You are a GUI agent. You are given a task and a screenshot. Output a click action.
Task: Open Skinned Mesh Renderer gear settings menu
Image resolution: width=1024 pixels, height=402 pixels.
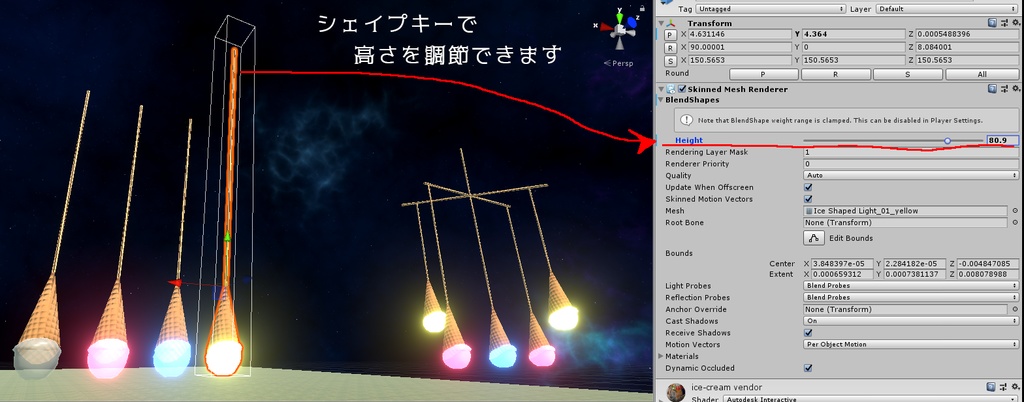pos(1016,89)
